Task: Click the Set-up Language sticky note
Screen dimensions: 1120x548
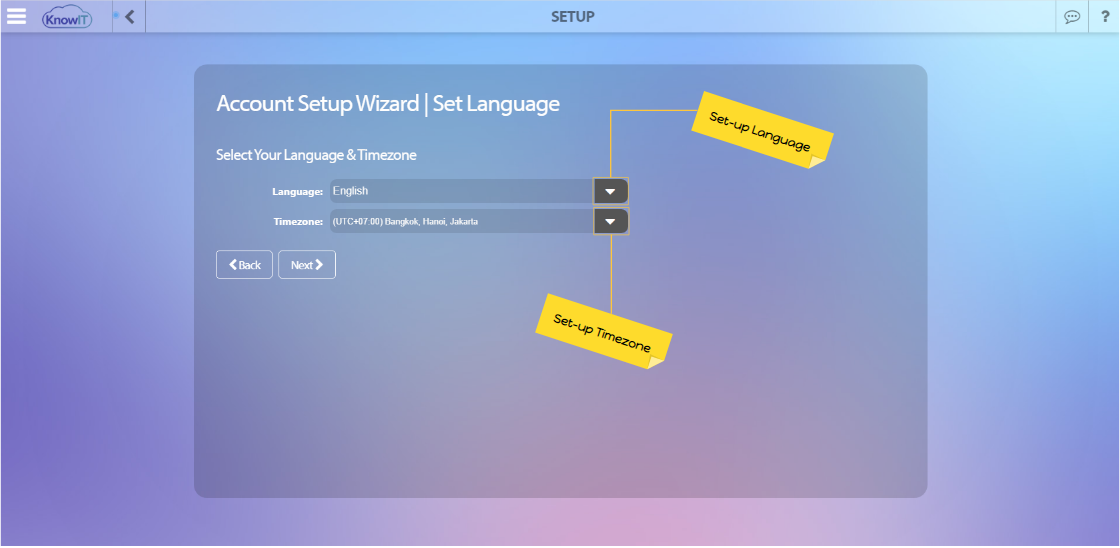Action: tap(762, 130)
